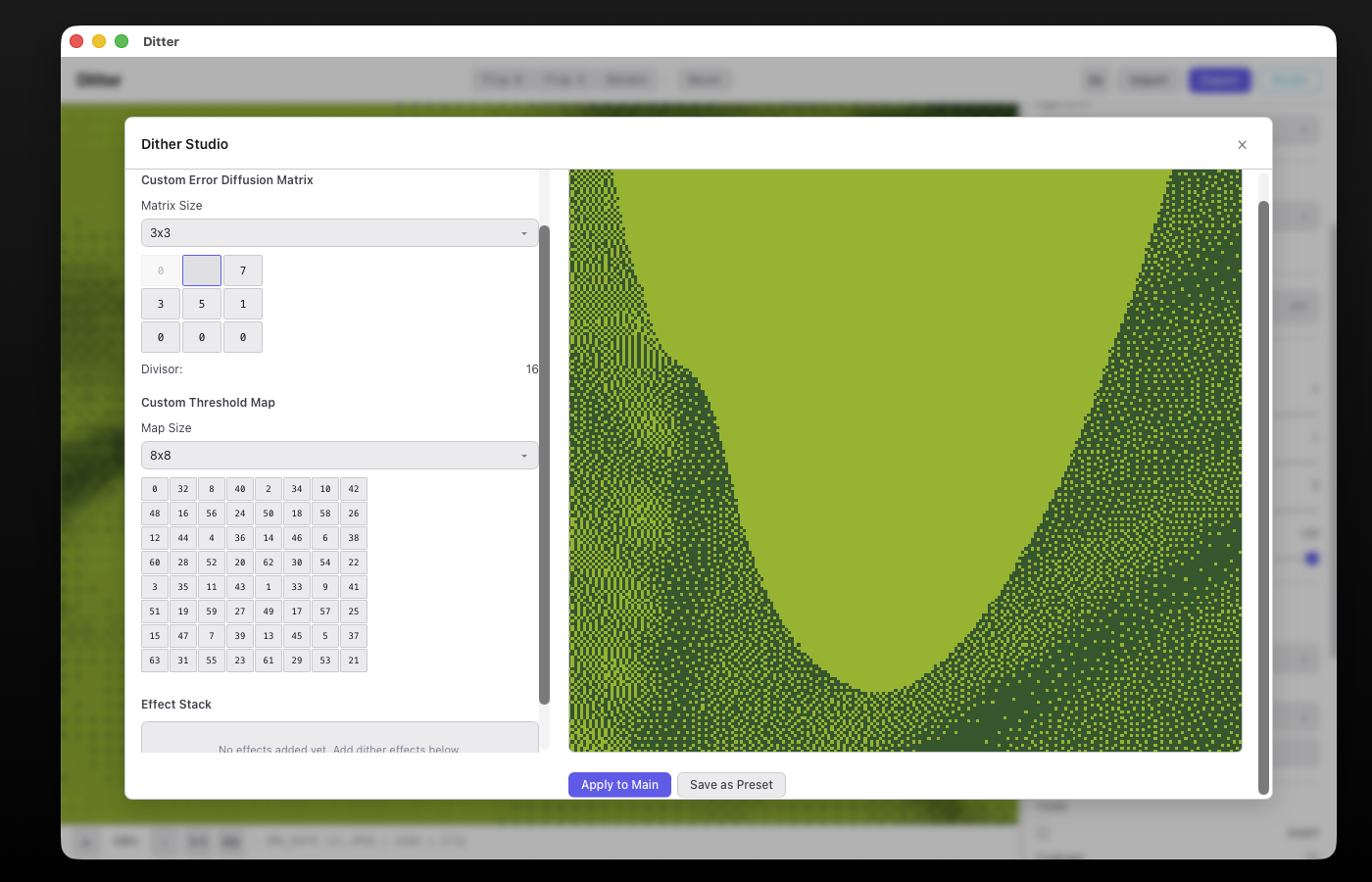Select threshold map cell 0 in top-left corner
This screenshot has height=882, width=1372.
(154, 488)
